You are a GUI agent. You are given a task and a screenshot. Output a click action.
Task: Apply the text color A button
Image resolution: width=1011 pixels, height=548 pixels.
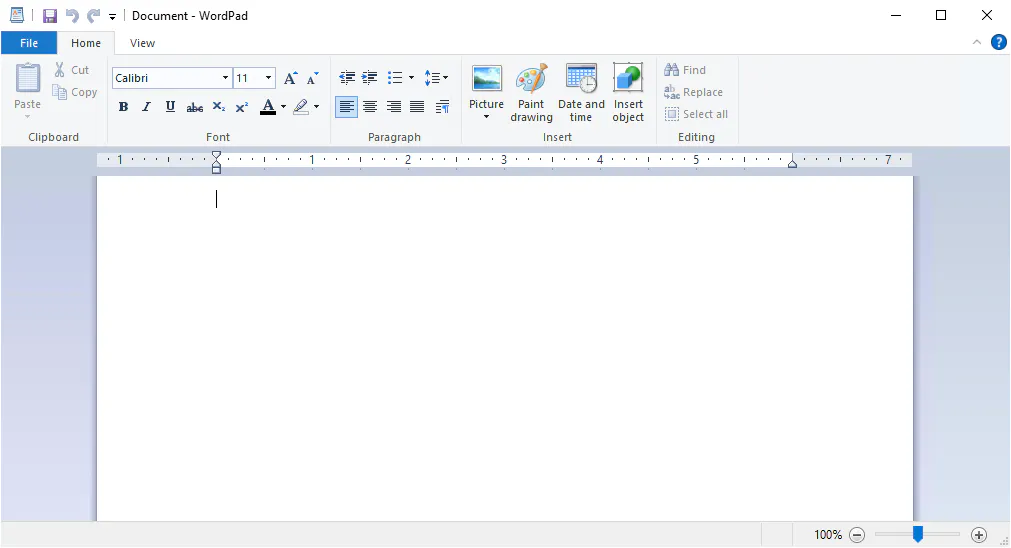click(268, 107)
